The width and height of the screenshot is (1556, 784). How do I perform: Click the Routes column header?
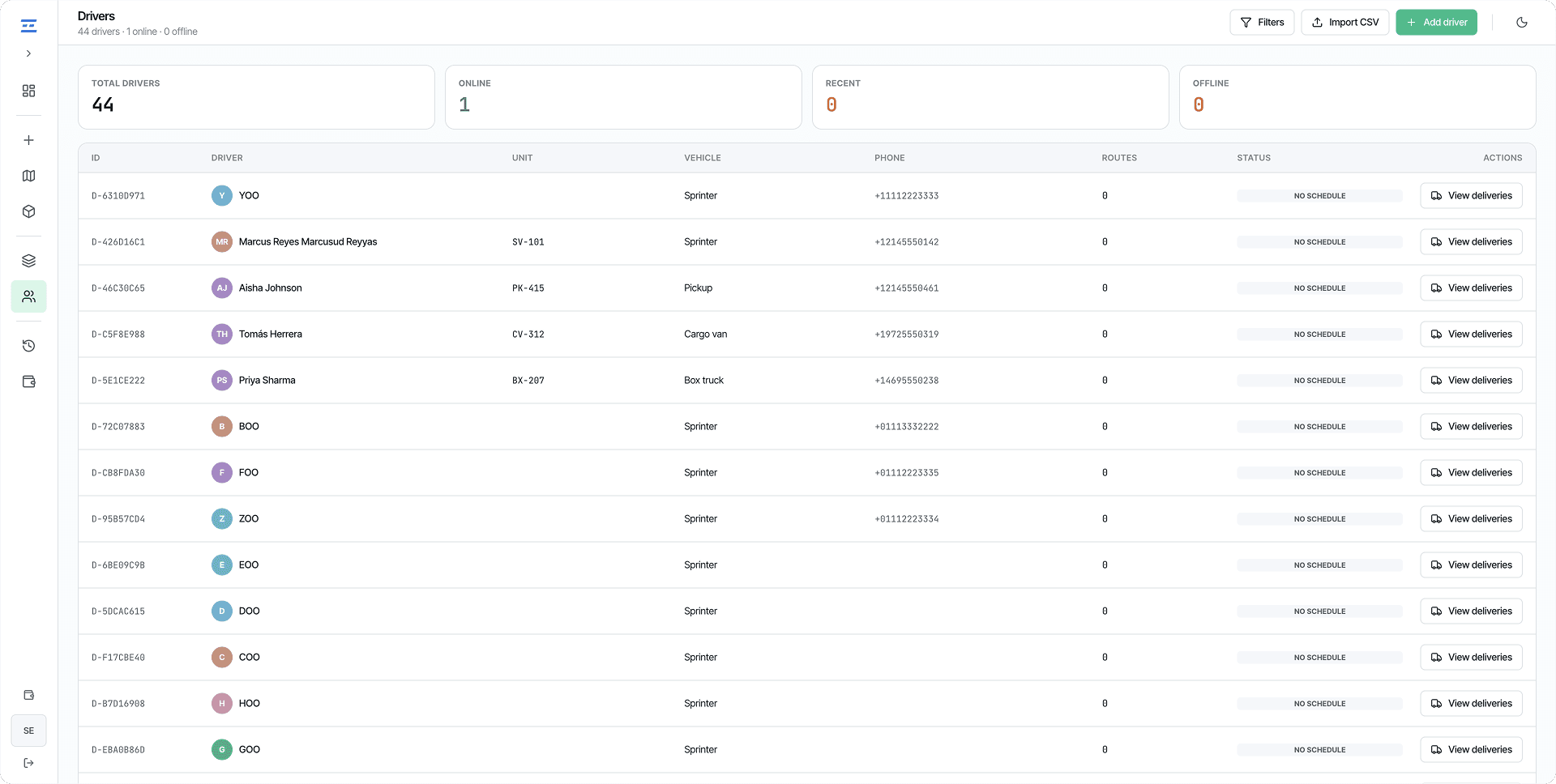[x=1119, y=158]
